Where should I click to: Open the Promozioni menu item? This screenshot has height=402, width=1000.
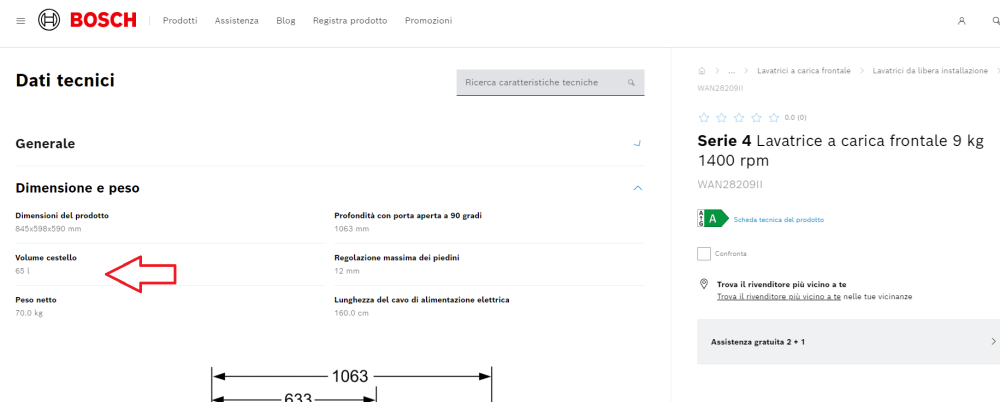[428, 20]
